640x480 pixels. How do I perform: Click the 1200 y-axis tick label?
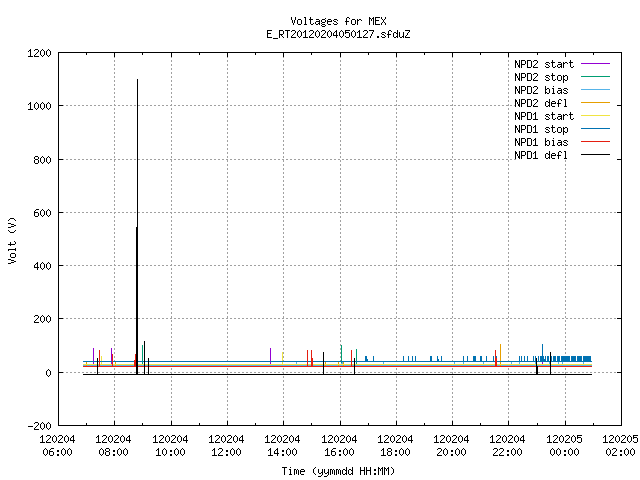point(39,53)
